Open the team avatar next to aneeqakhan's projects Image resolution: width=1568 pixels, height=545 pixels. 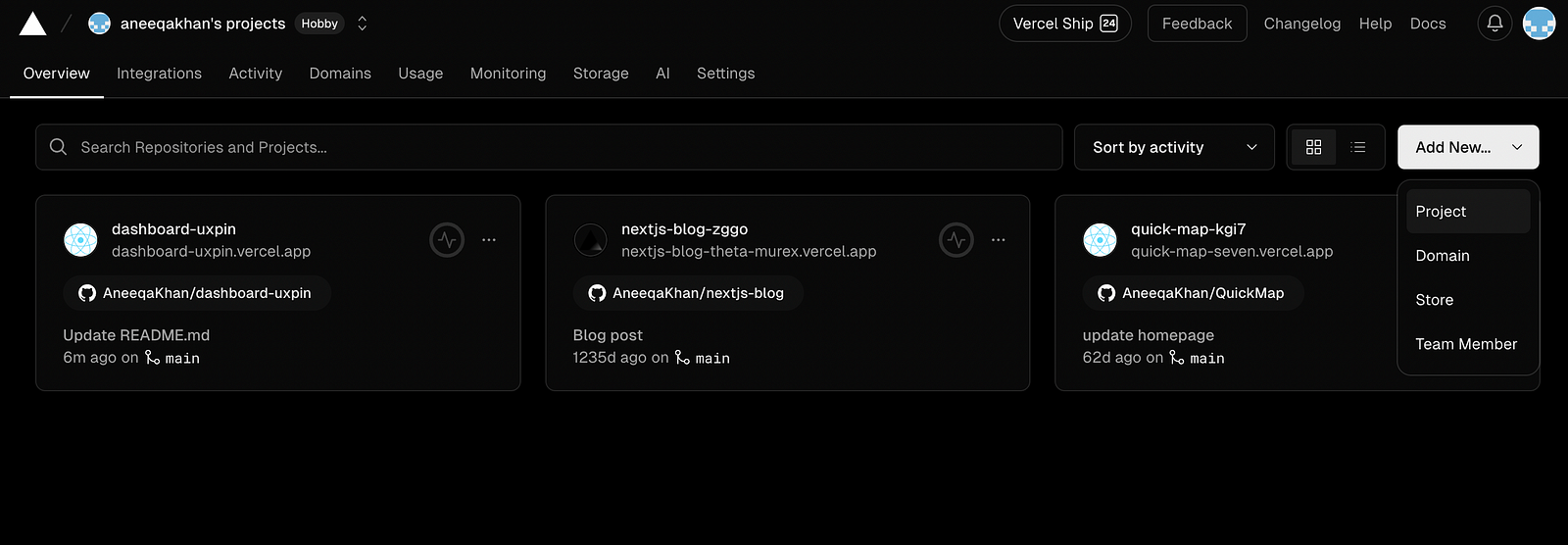click(x=99, y=24)
